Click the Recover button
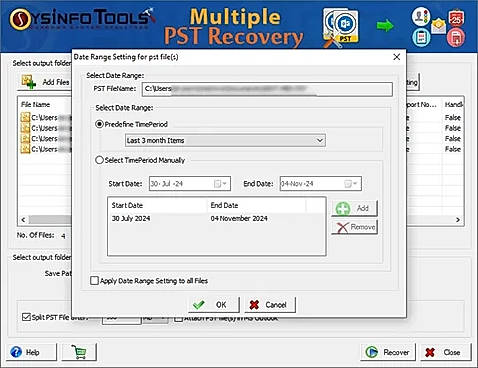This screenshot has height=368, width=478. click(x=388, y=352)
